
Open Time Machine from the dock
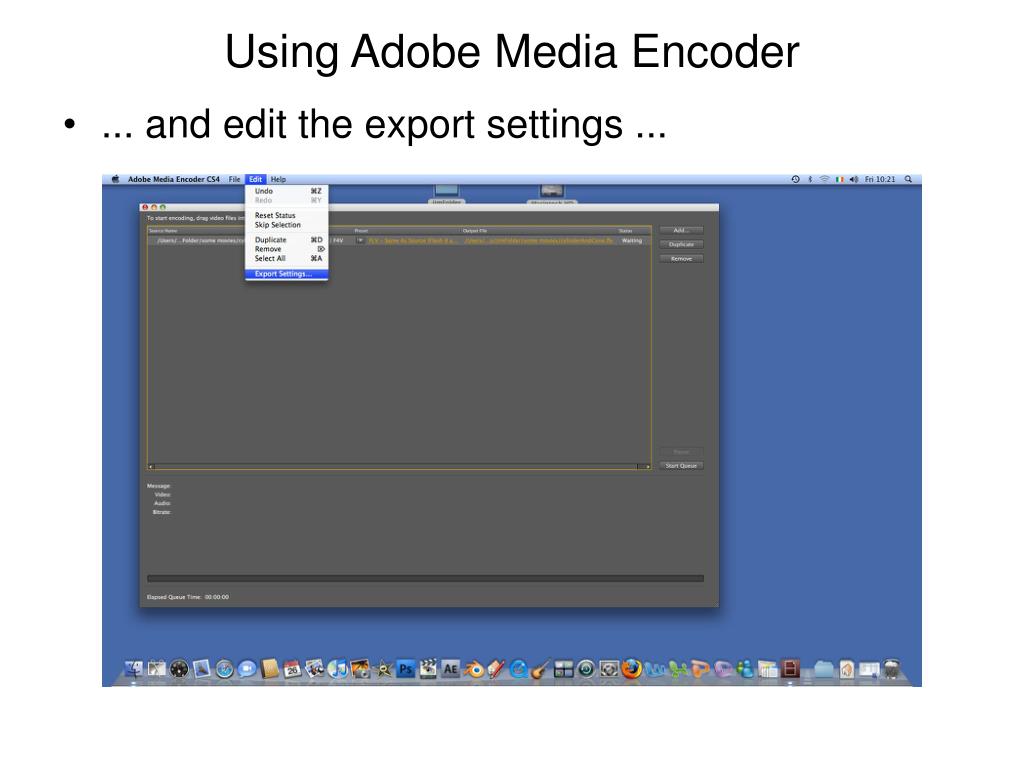pyautogui.click(x=586, y=669)
